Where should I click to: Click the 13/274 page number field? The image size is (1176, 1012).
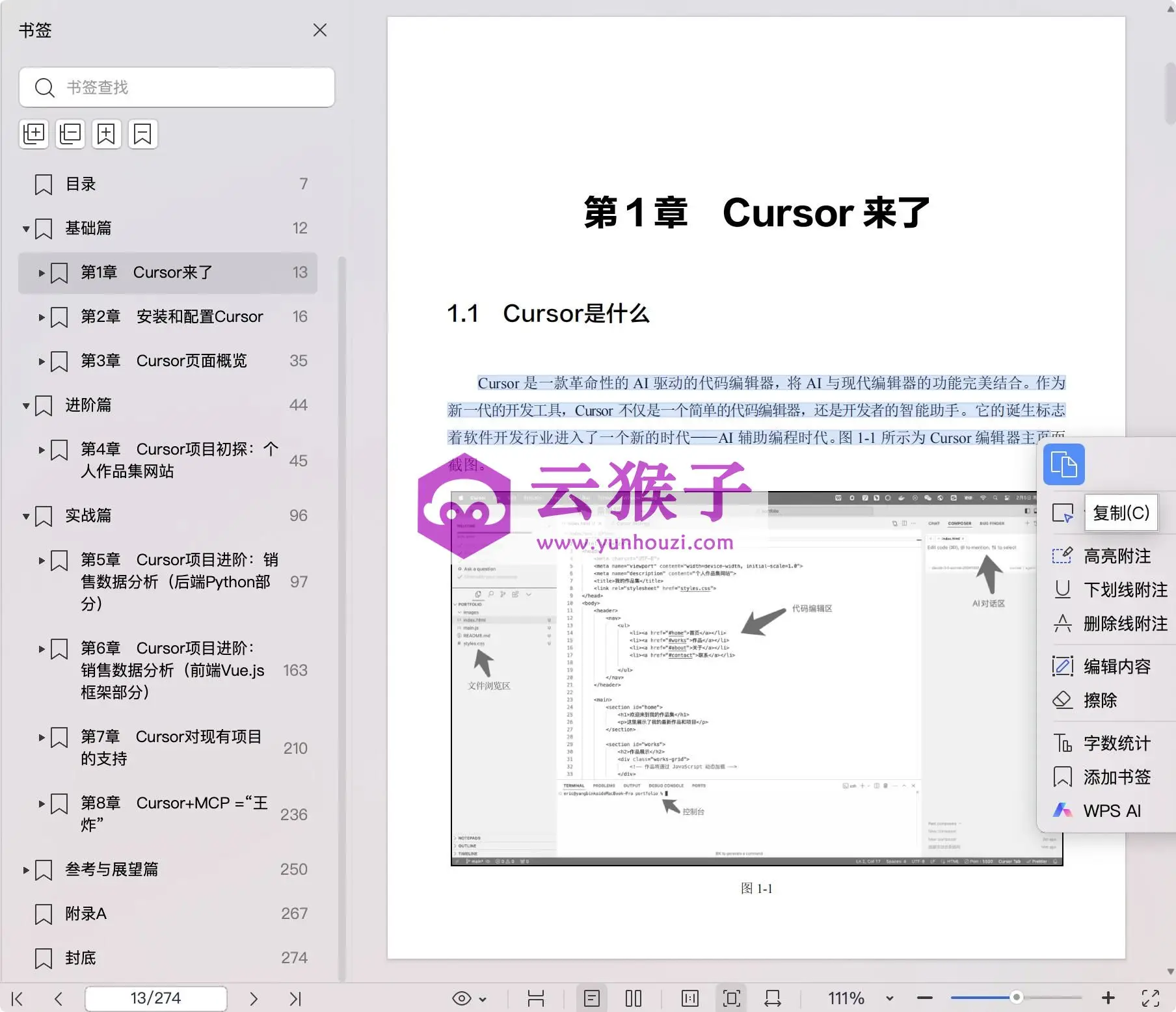pos(156,998)
